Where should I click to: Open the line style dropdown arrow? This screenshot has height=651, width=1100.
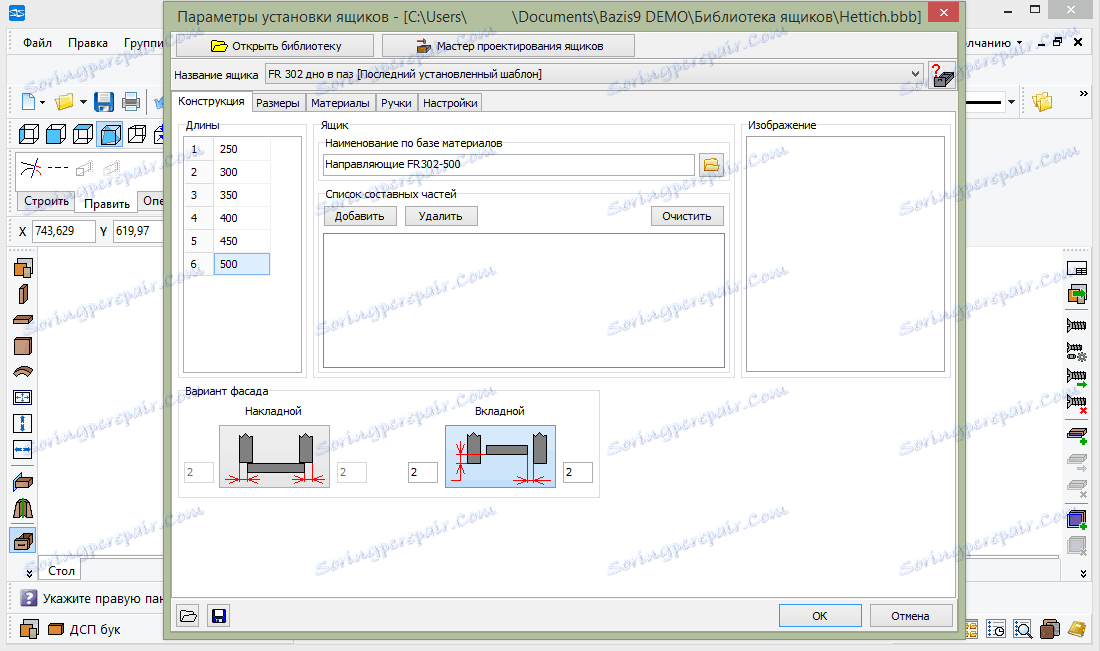coord(1011,102)
